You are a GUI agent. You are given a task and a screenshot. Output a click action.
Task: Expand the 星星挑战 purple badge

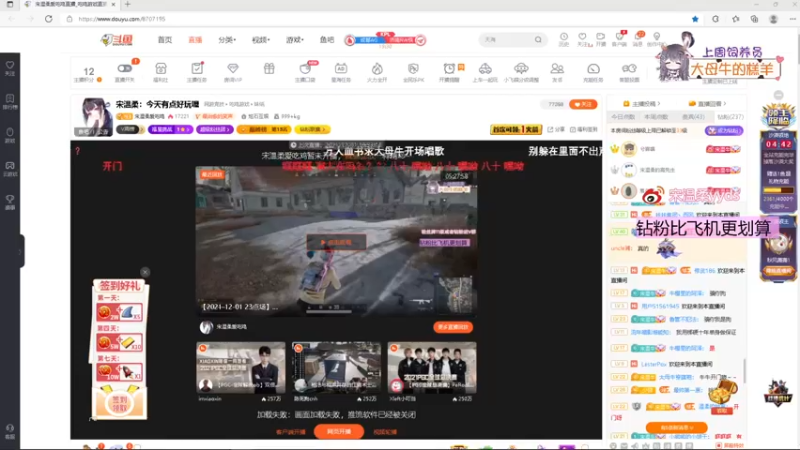pos(170,130)
